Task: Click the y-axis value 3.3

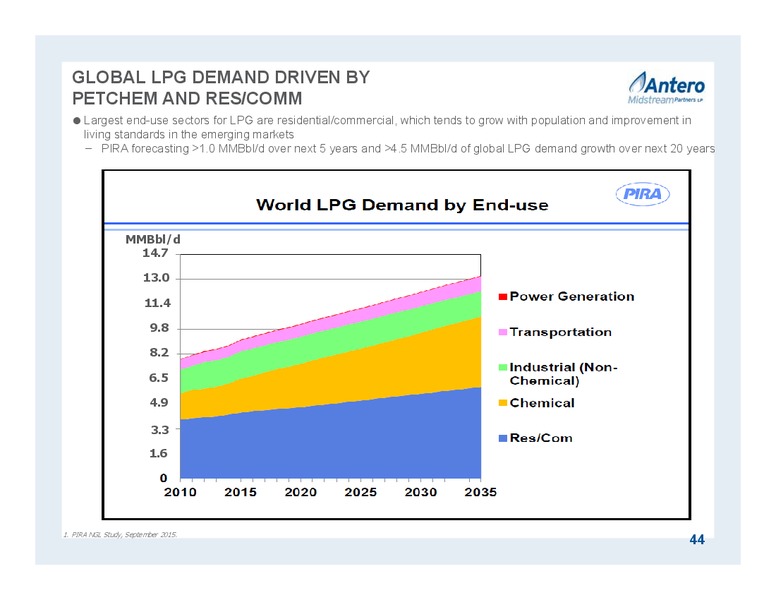Action: tap(160, 430)
